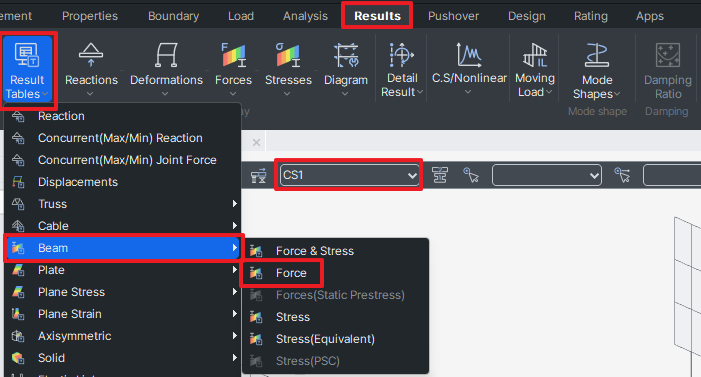
Task: Close the document tab with X
Action: tap(256, 143)
